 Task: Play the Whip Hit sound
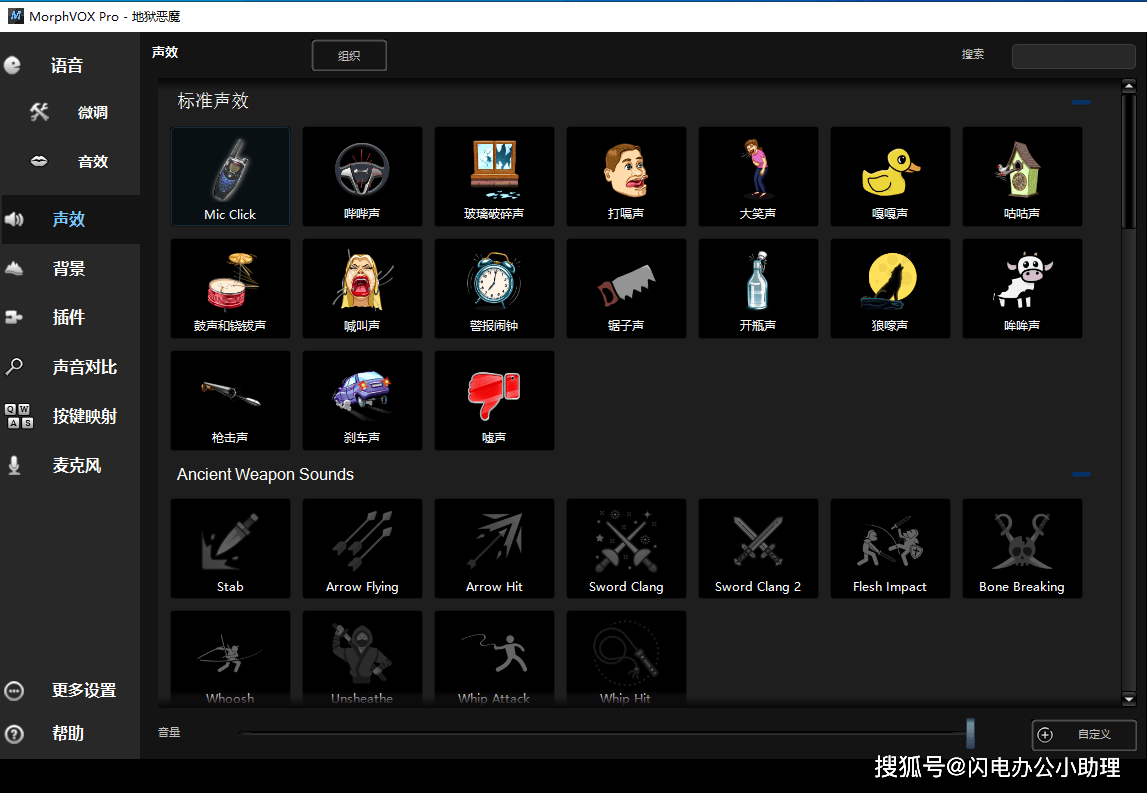pyautogui.click(x=626, y=658)
